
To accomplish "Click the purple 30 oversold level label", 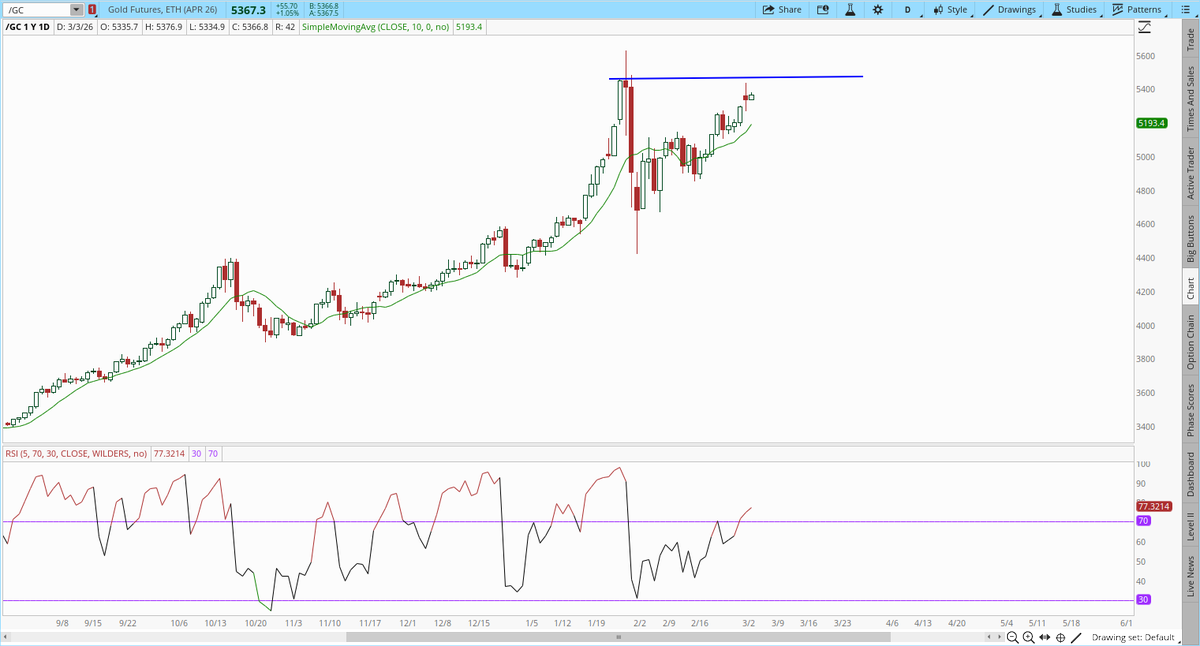I will pos(1143,600).
